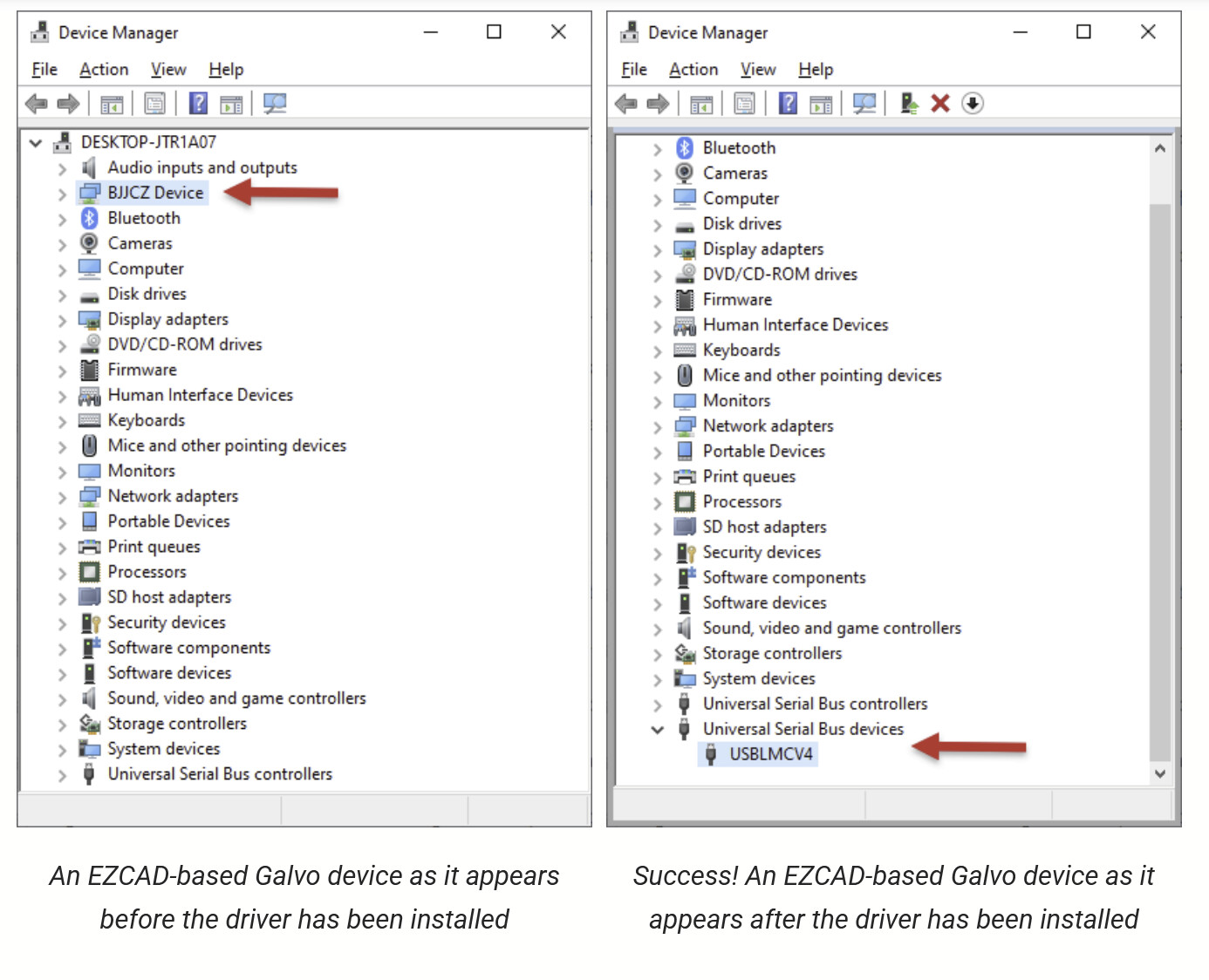
Task: Click the Forward arrow in right window toolbar
Action: point(659,104)
